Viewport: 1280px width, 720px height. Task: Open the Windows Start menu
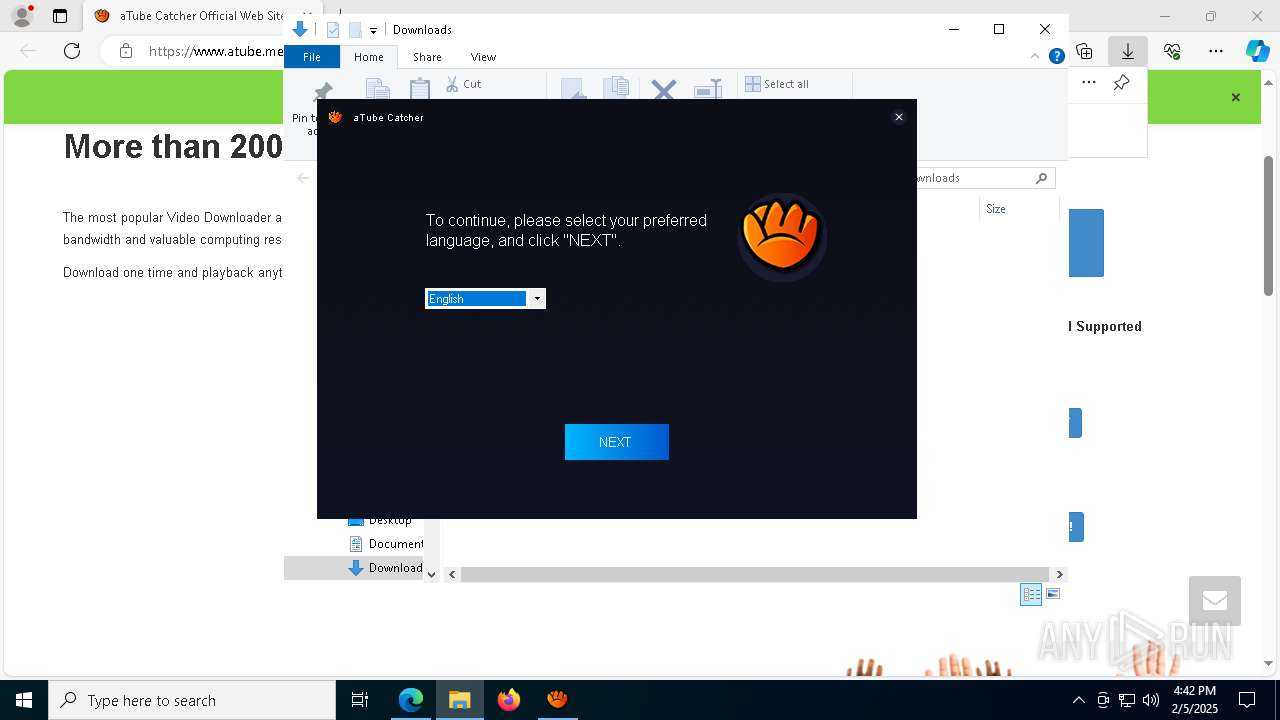(24, 700)
